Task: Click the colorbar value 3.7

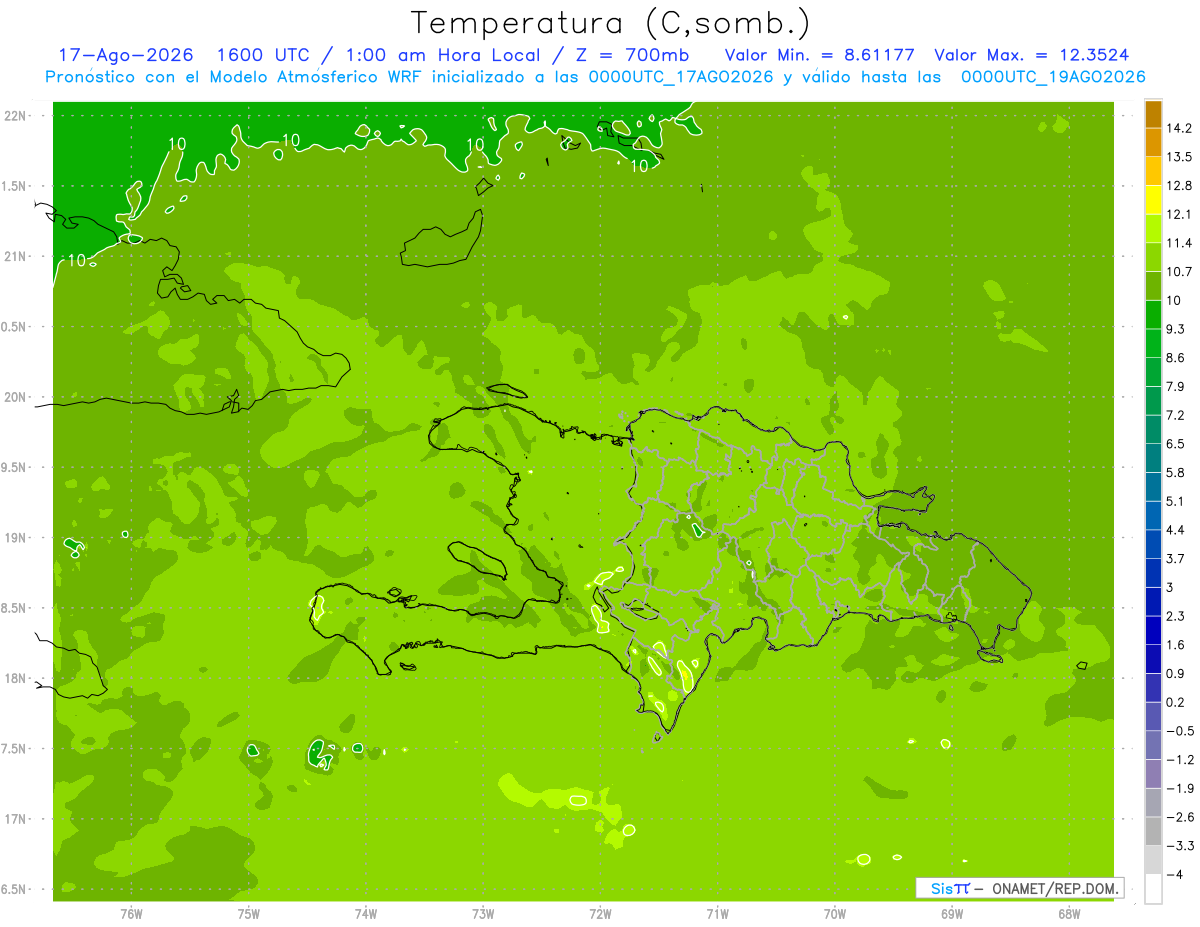Action: [1176, 558]
